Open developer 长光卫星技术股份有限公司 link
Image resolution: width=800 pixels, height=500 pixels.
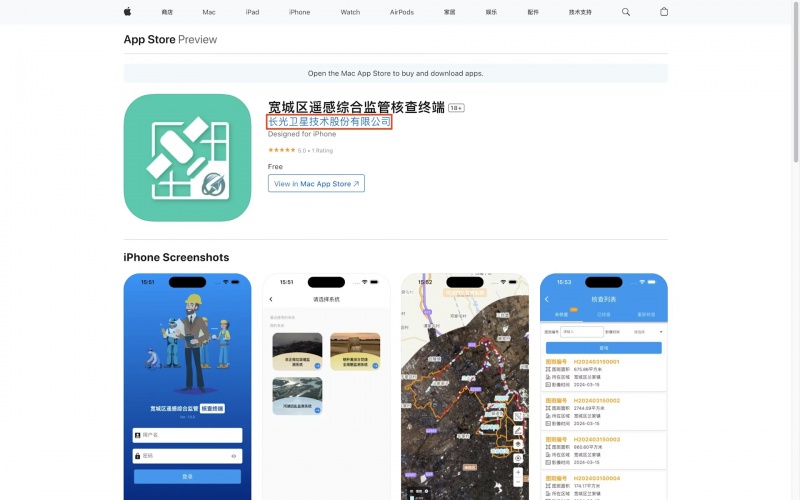coord(329,121)
